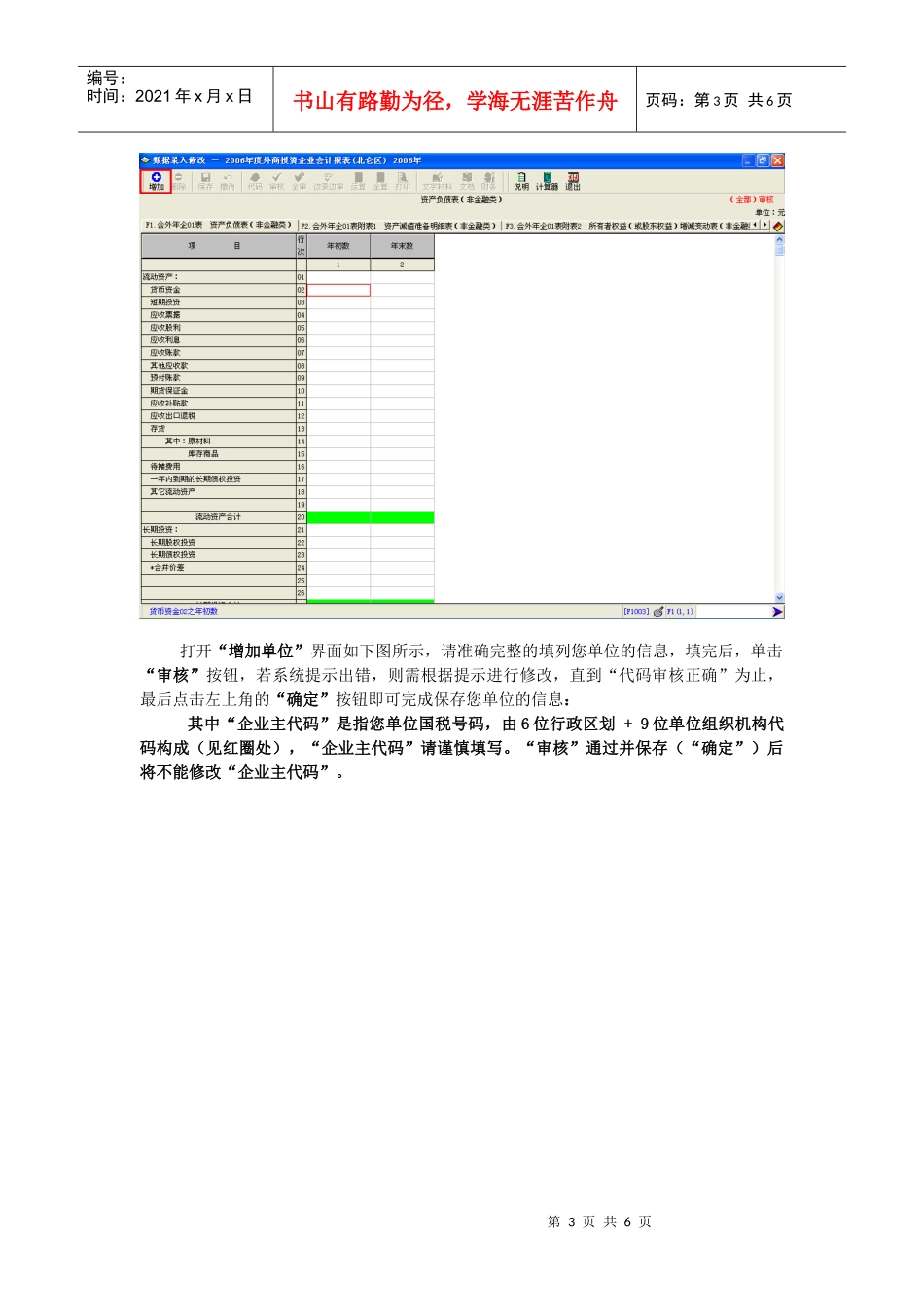Click the 审核 (Audit) checkmark toolbar icon
This screenshot has height=1307, width=924.
click(277, 181)
